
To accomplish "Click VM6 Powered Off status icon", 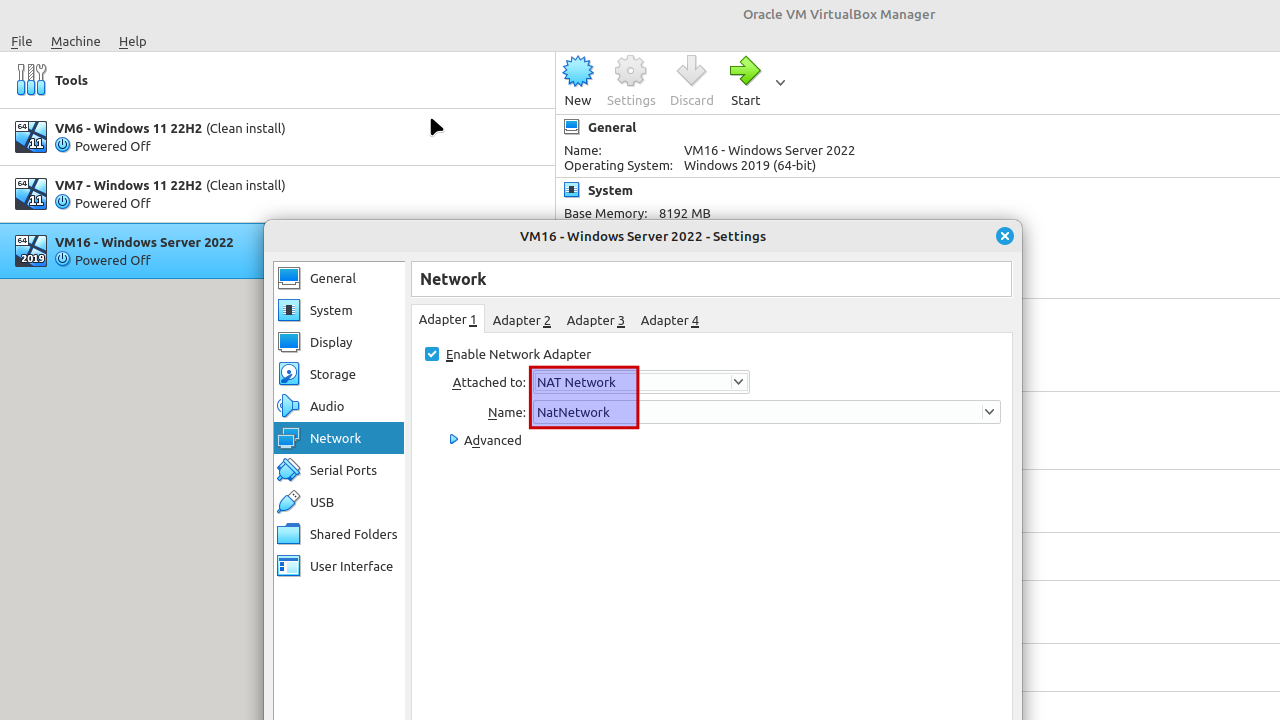I will click(63, 146).
